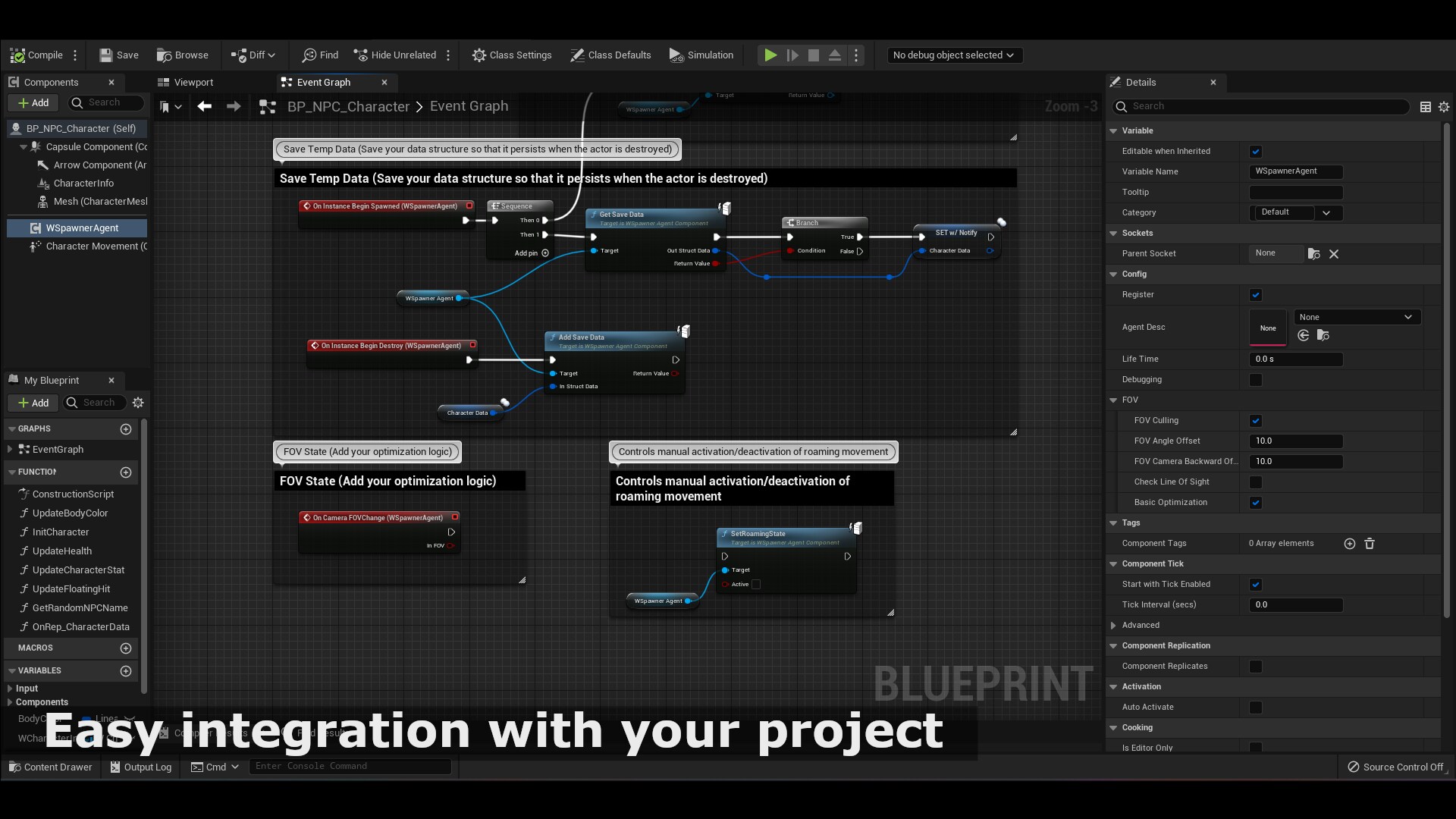Image resolution: width=1456 pixels, height=819 pixels.
Task: Click the Compile blueprint icon
Action: [x=17, y=55]
